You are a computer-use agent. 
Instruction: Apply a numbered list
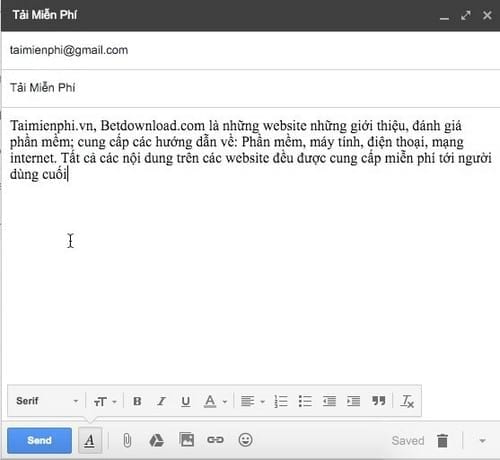(281, 401)
